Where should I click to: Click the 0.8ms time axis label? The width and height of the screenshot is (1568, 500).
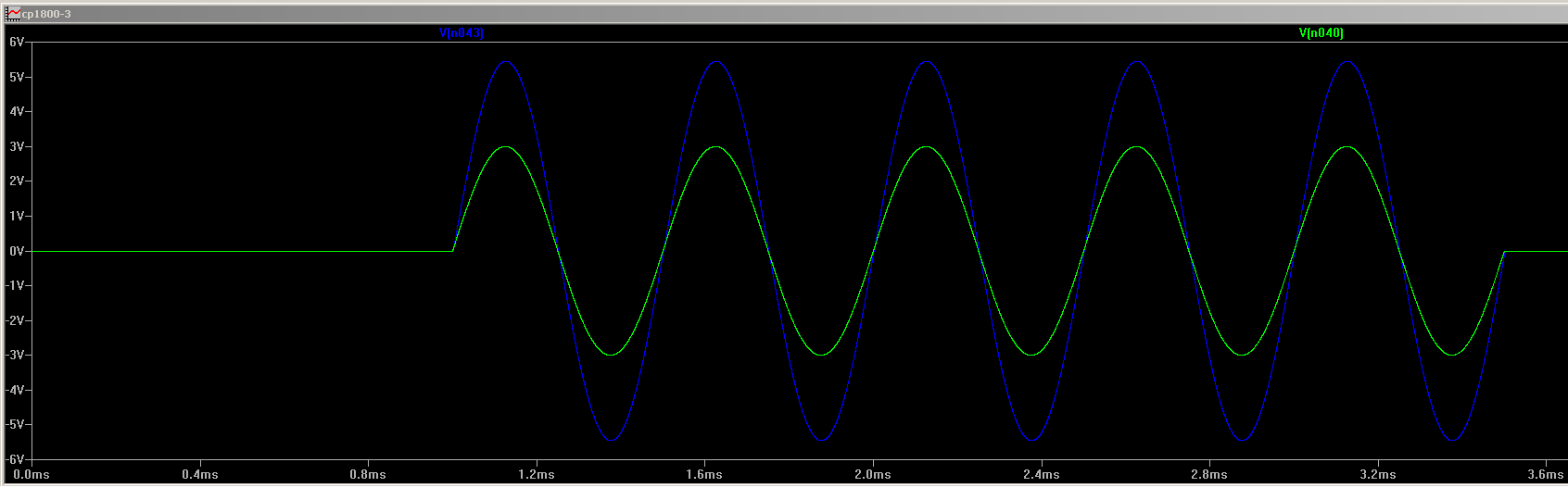[368, 474]
